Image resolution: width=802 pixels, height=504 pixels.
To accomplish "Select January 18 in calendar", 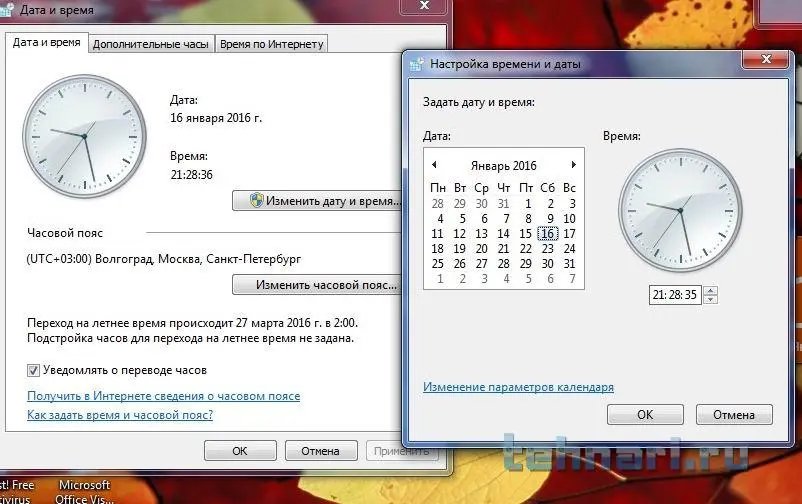I will (x=437, y=249).
